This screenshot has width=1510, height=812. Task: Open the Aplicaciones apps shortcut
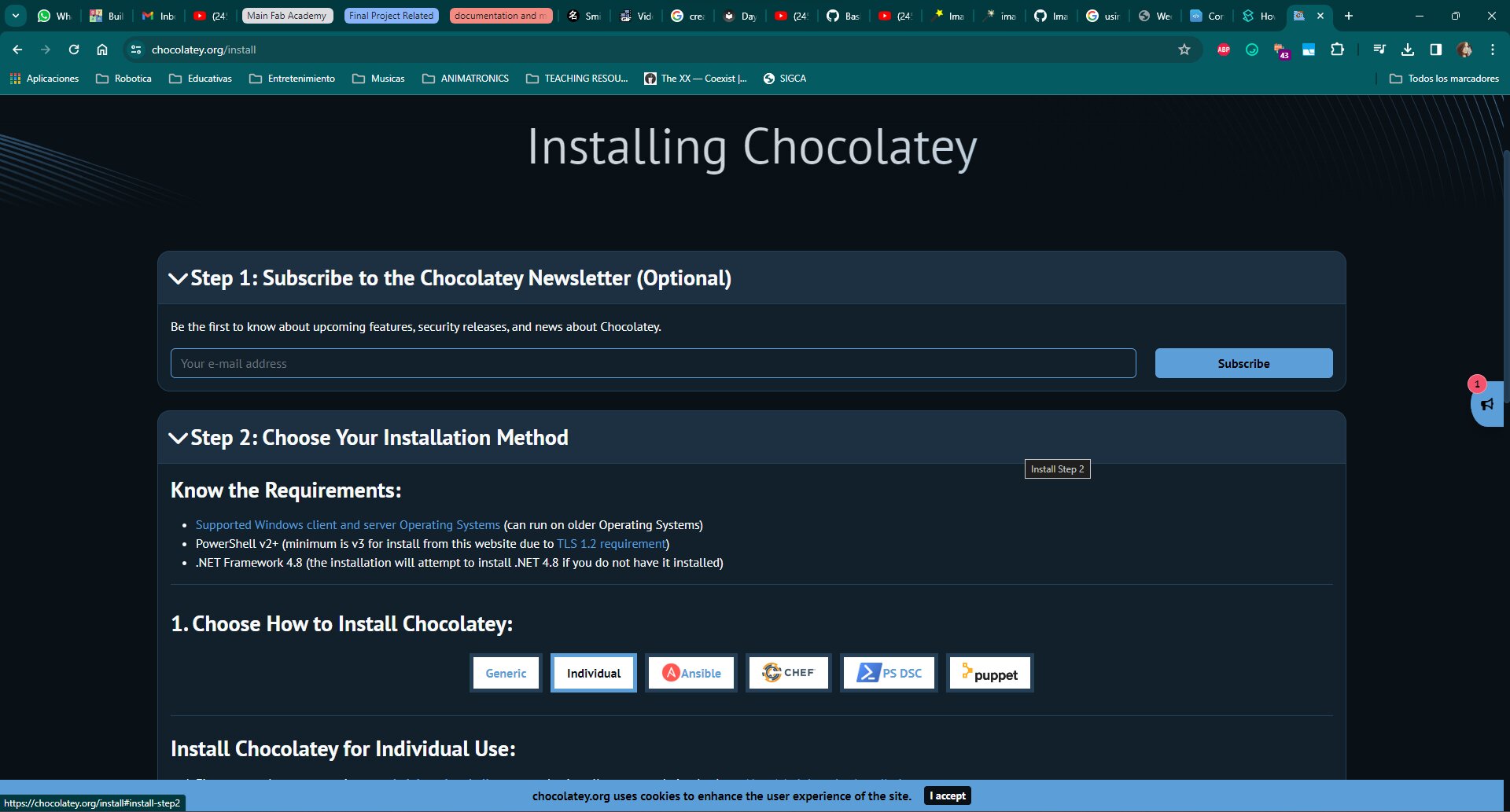pos(44,79)
